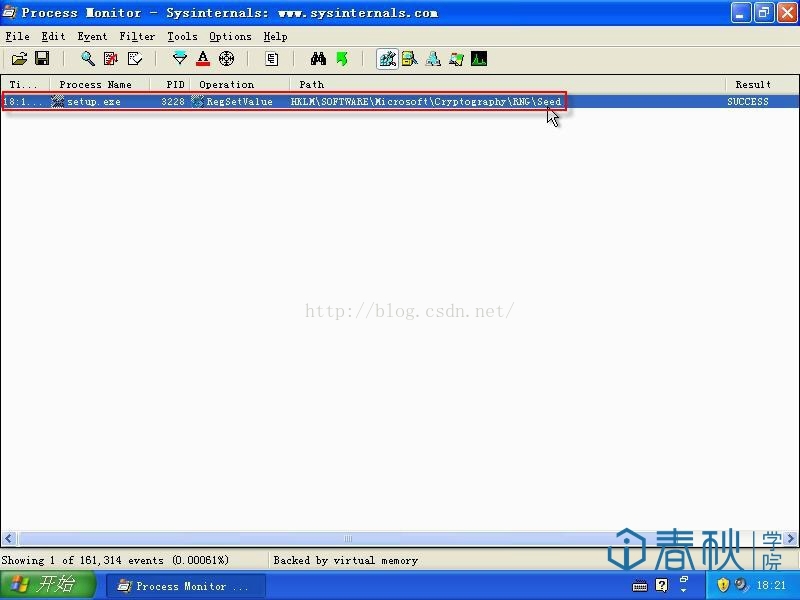Click the RegSetValue operation cell
This screenshot has width=800, height=600.
click(x=239, y=102)
